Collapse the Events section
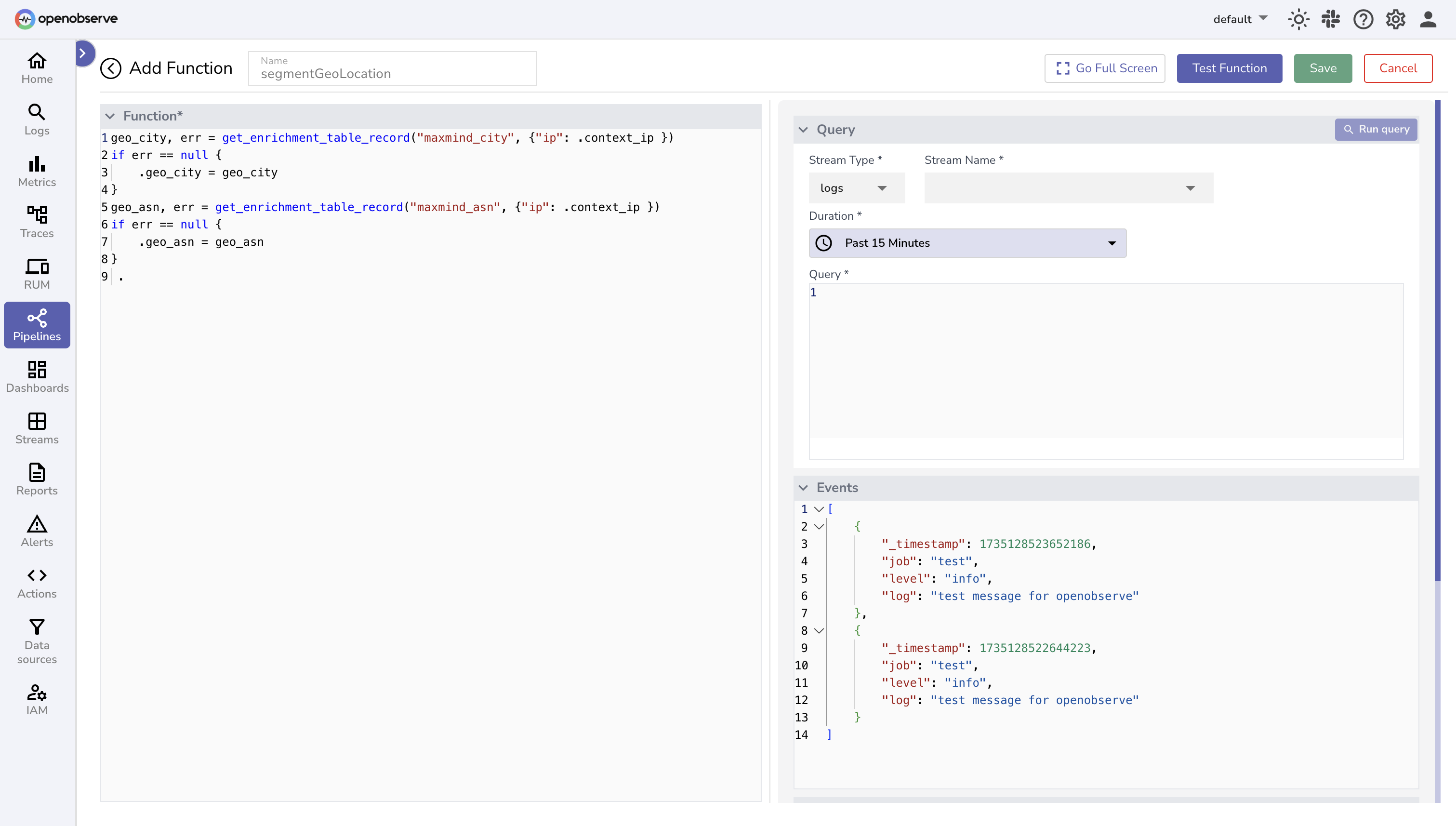The width and height of the screenshot is (1456, 826). [803, 488]
